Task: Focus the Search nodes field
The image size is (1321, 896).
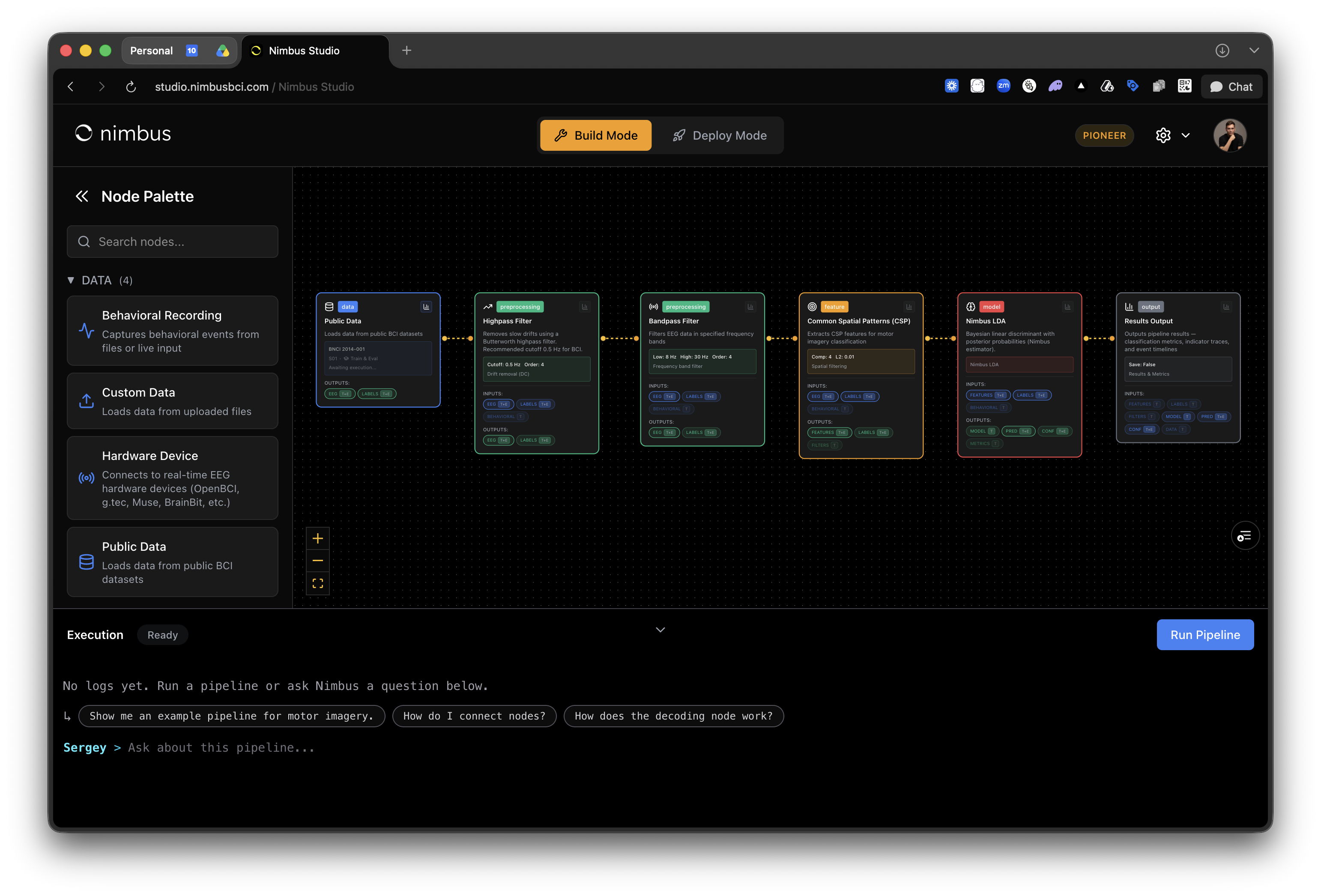Action: [173, 242]
